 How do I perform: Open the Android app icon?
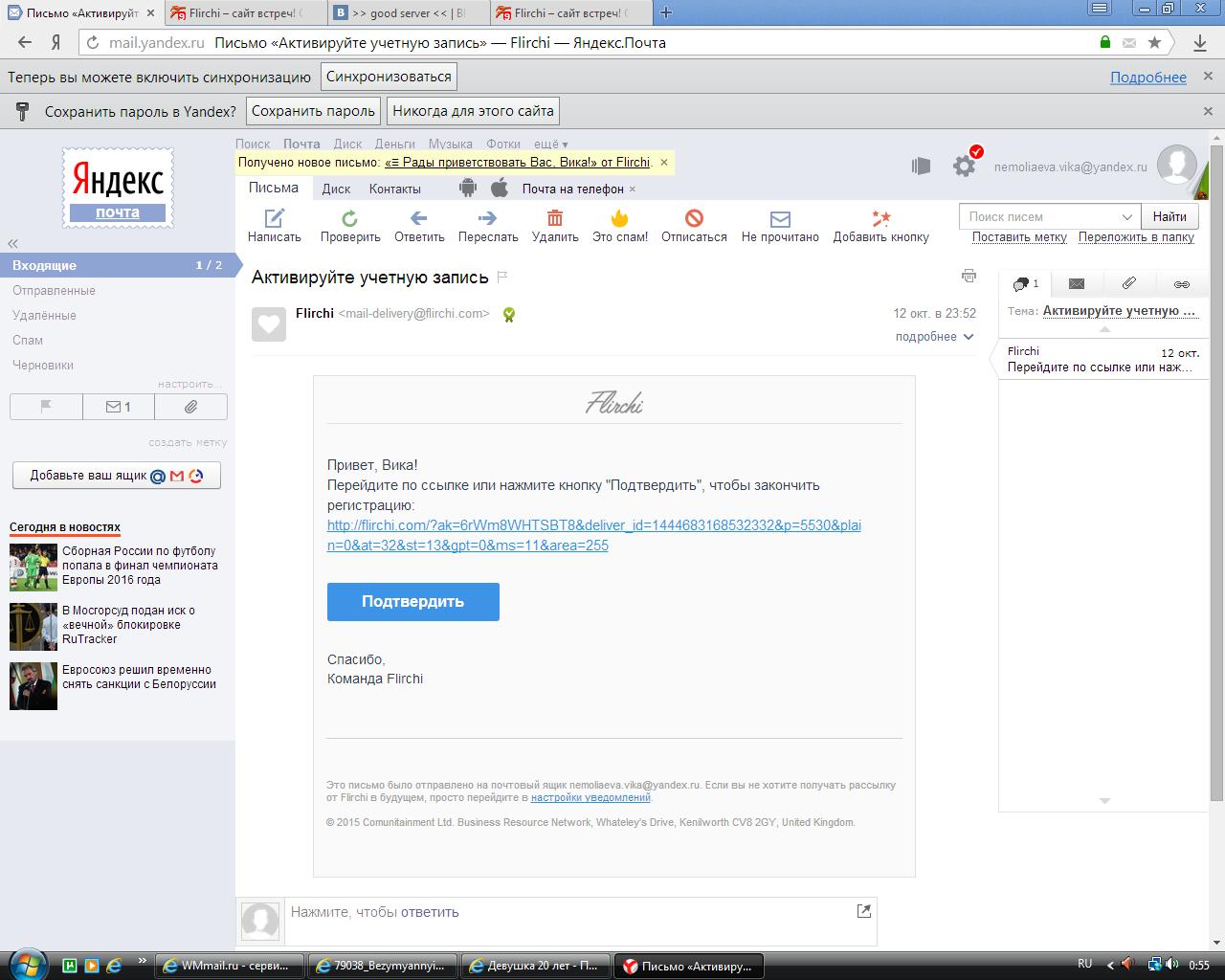pos(467,188)
